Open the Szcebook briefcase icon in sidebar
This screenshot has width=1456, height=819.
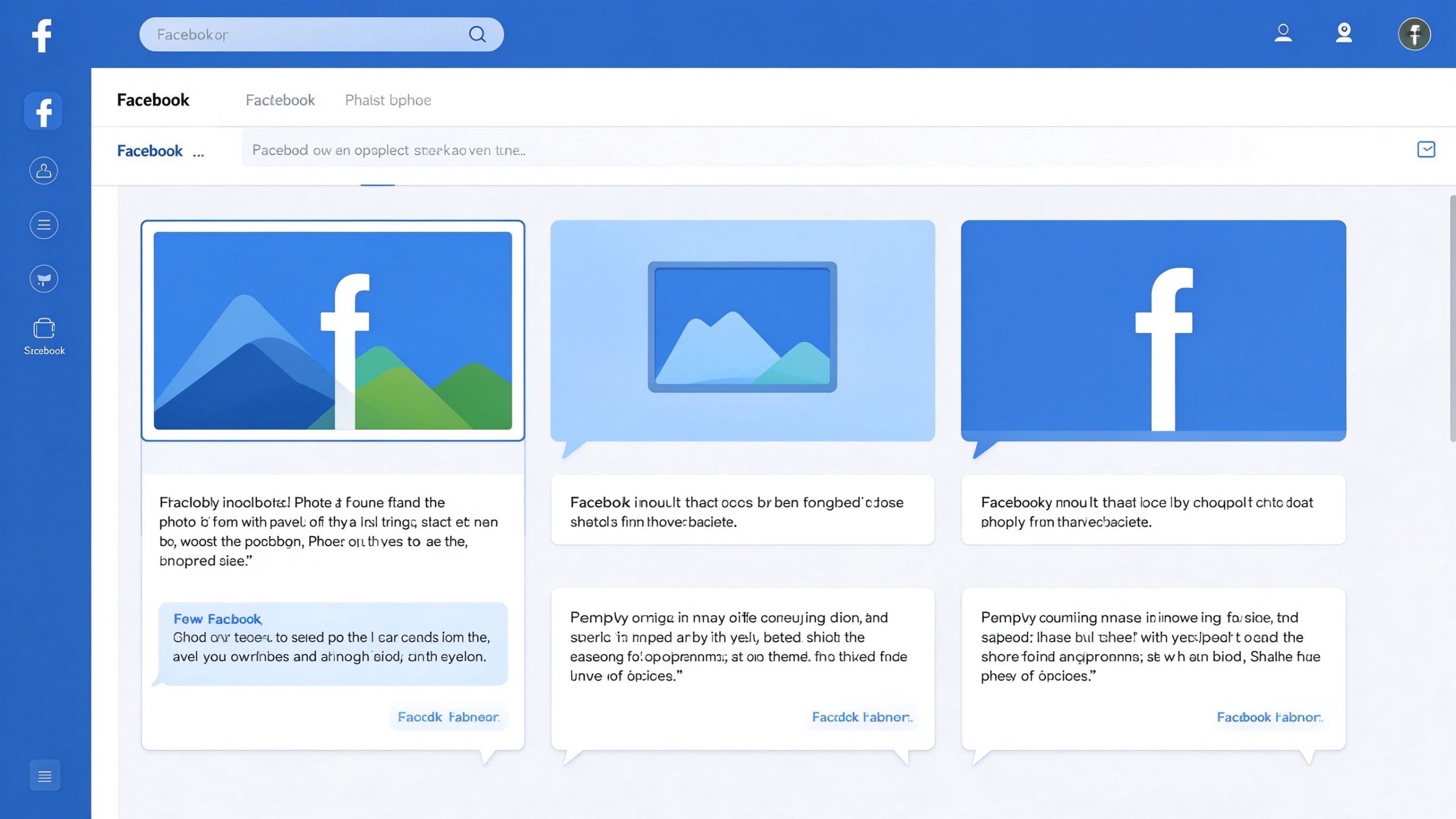pos(44,337)
